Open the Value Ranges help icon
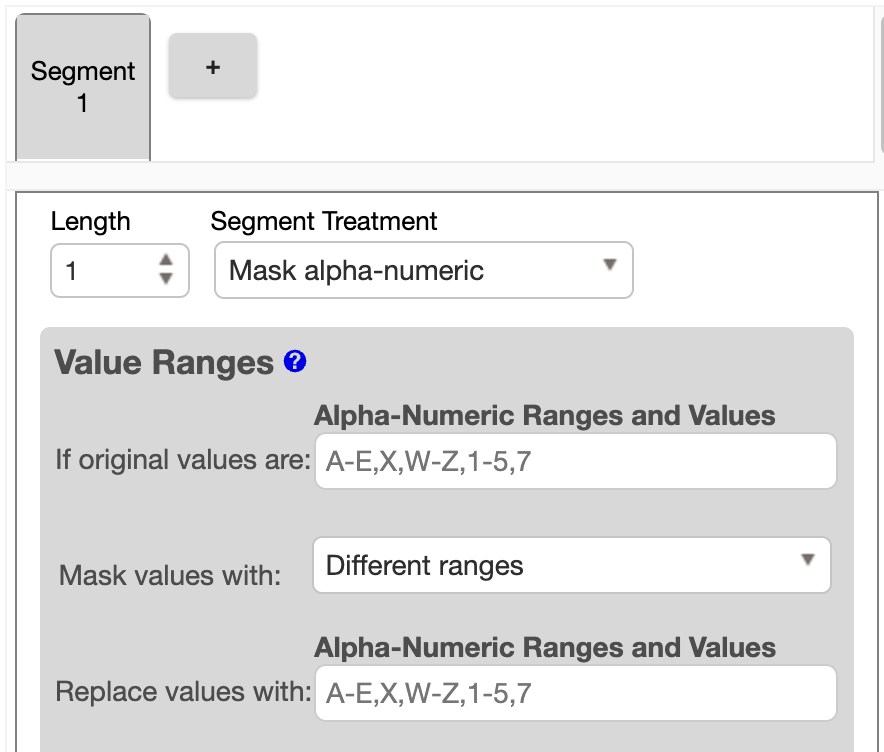This screenshot has width=884, height=752. (x=295, y=362)
